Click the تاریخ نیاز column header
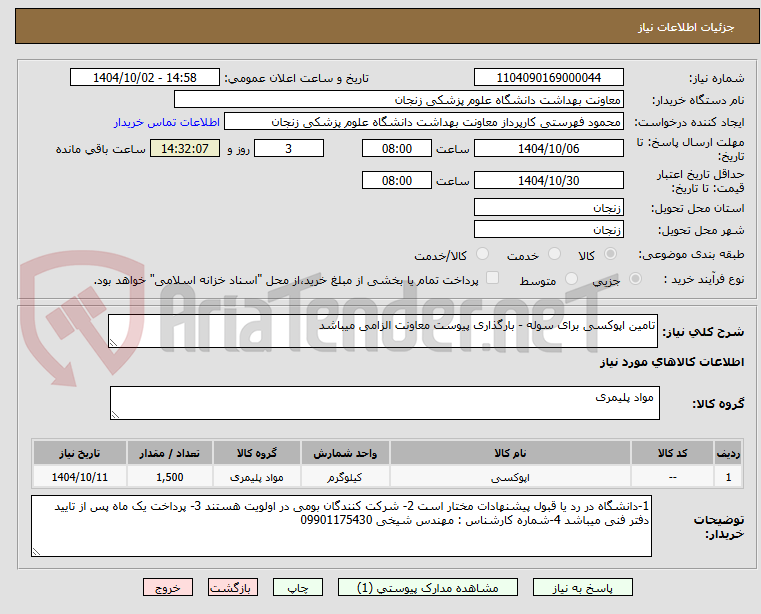The width and height of the screenshot is (761, 614). pyautogui.click(x=80, y=453)
